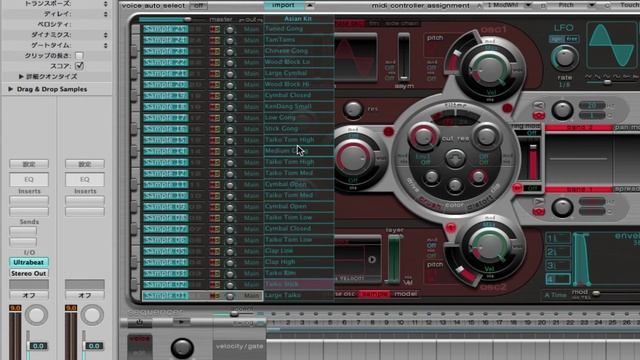The width and height of the screenshot is (640, 360).
Task: Choose KenDang Small from import list
Action: 299,107
